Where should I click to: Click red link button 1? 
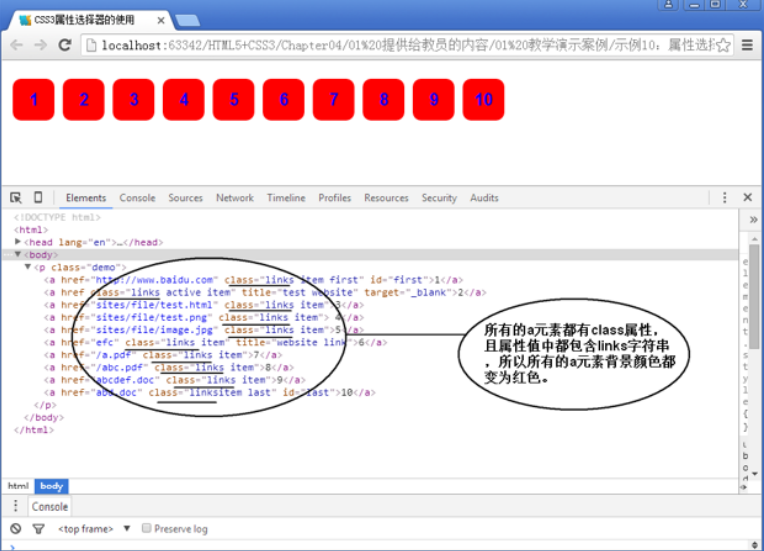(34, 99)
